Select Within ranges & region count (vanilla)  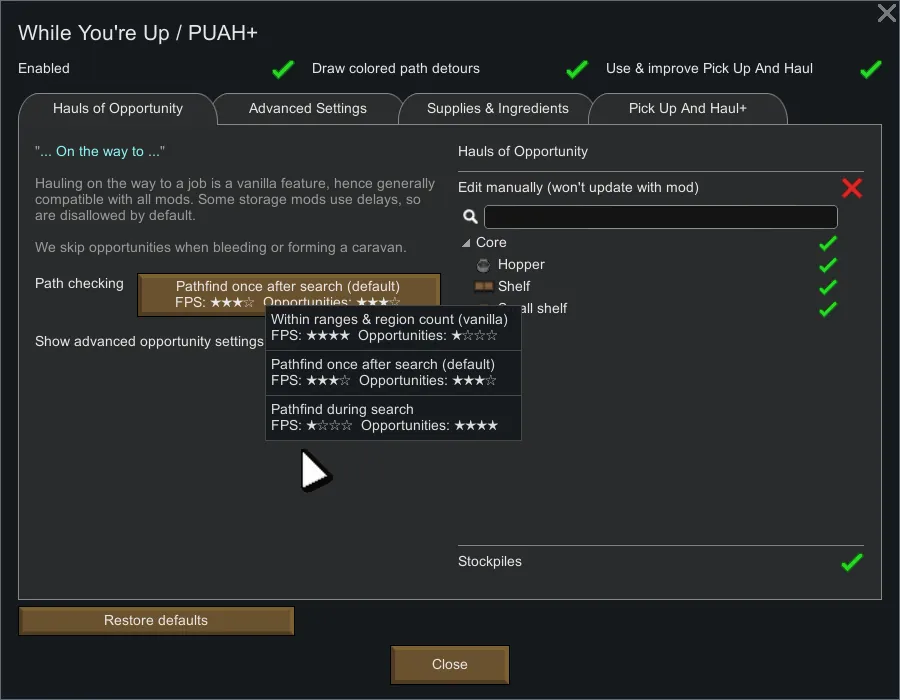392,328
